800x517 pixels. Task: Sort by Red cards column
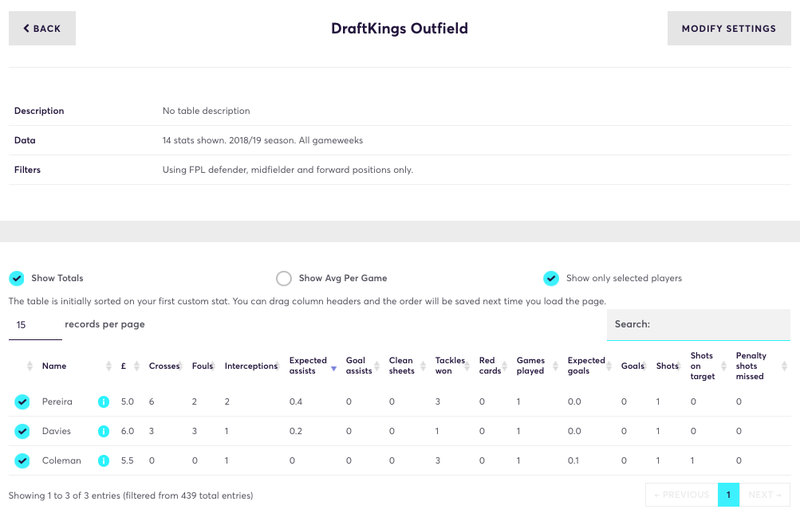[490, 365]
